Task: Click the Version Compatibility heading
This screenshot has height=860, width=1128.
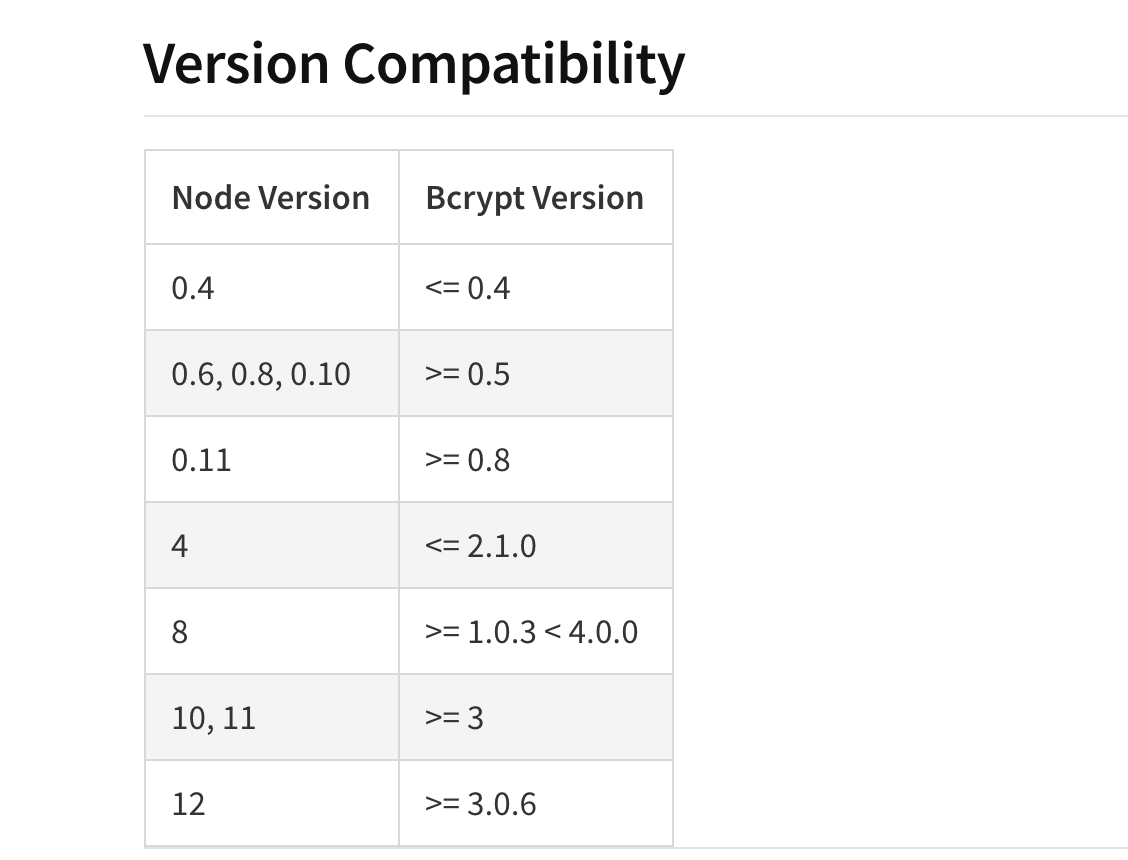Action: tap(413, 64)
